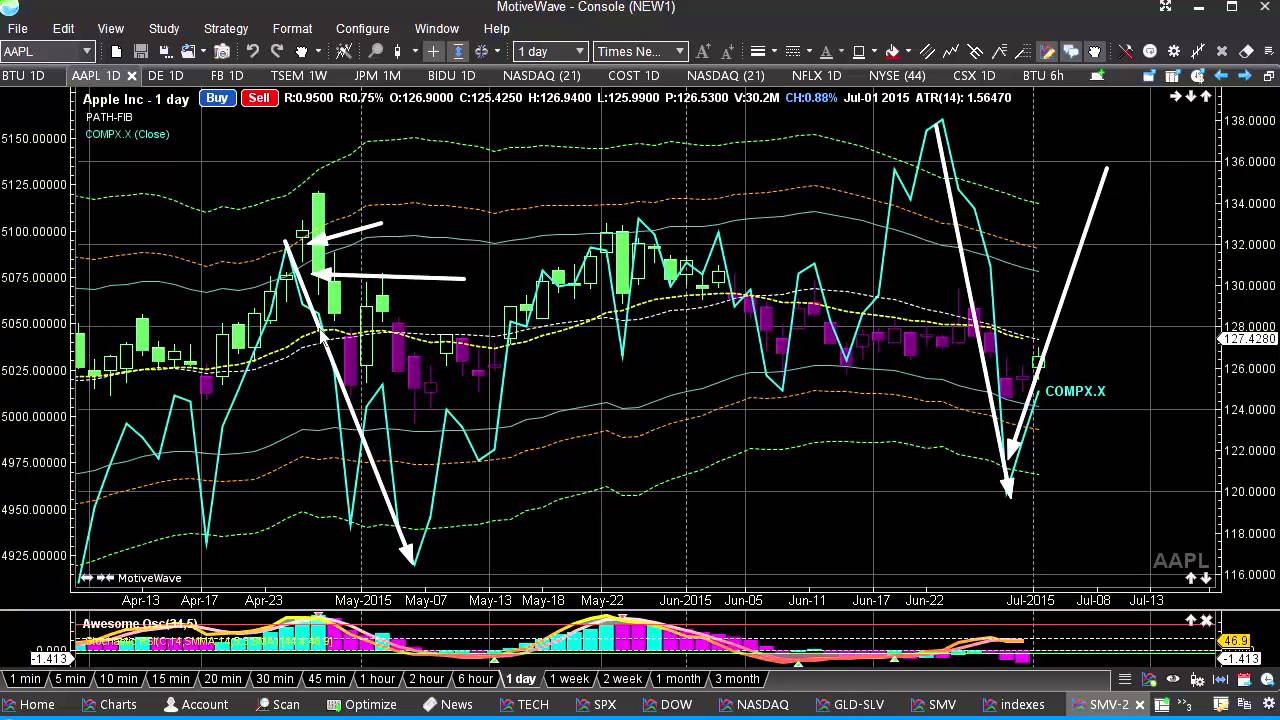Select the 1 week interval button
The width and height of the screenshot is (1280, 720).
click(x=569, y=679)
